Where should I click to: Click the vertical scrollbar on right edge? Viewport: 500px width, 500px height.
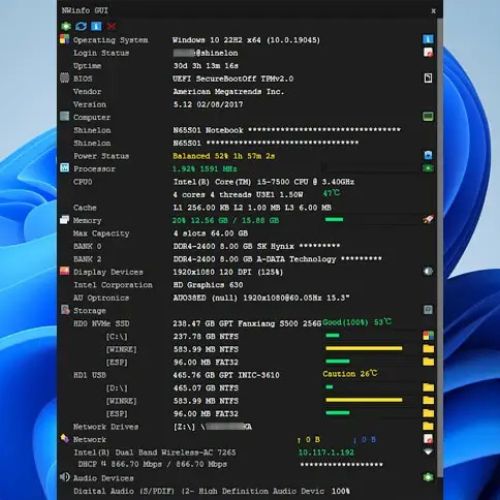click(x=440, y=247)
